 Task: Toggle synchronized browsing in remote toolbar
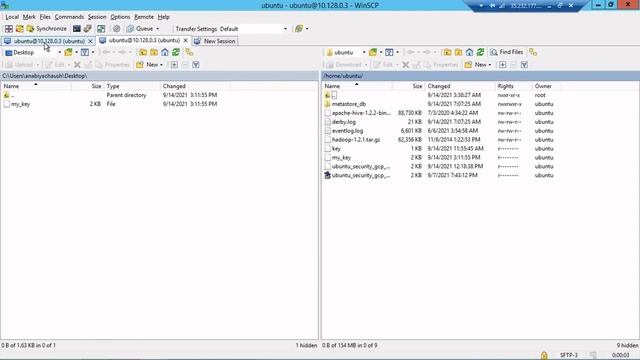click(533, 52)
